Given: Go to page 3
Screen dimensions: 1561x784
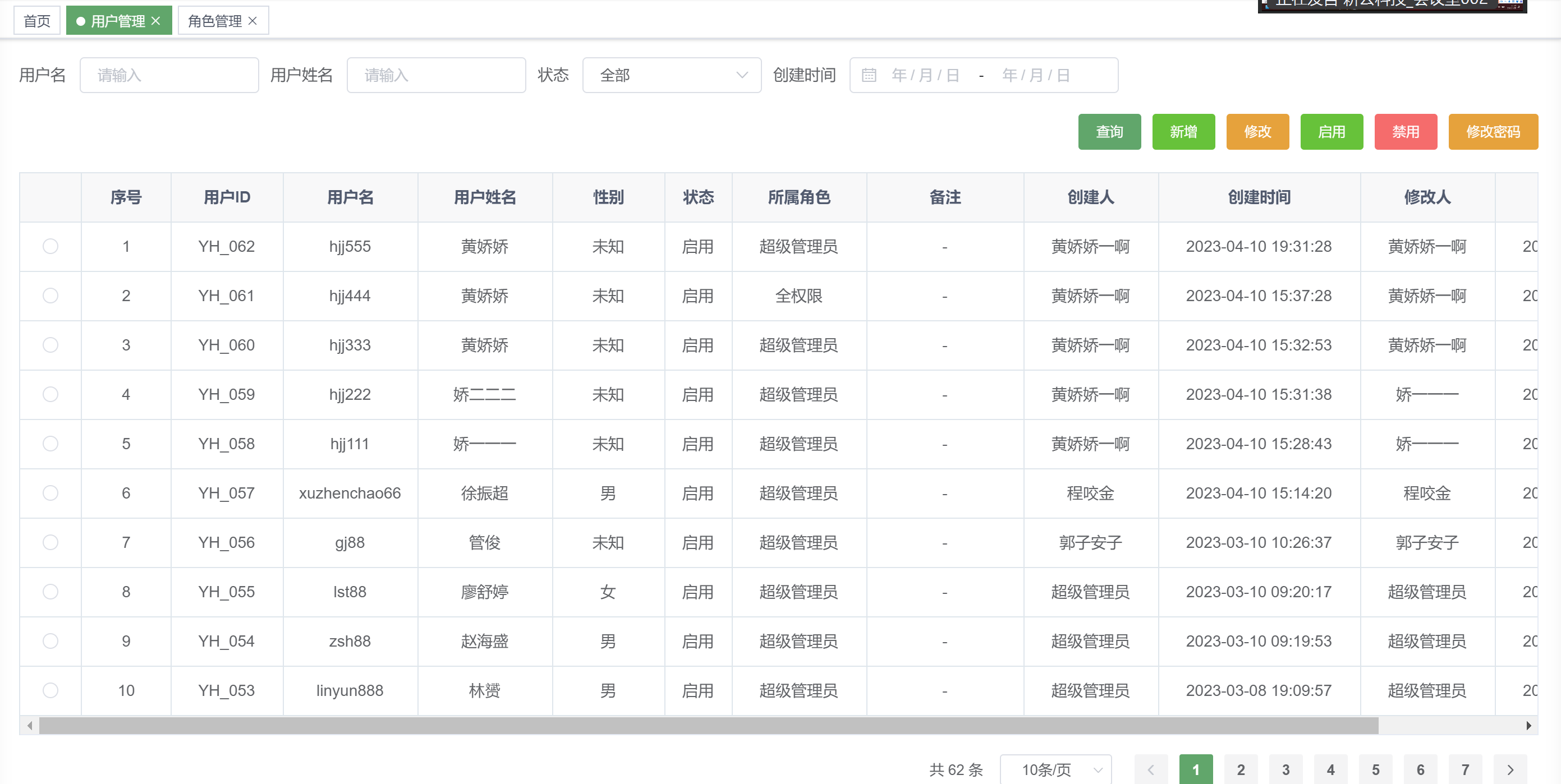Looking at the screenshot, I should (x=1285, y=769).
